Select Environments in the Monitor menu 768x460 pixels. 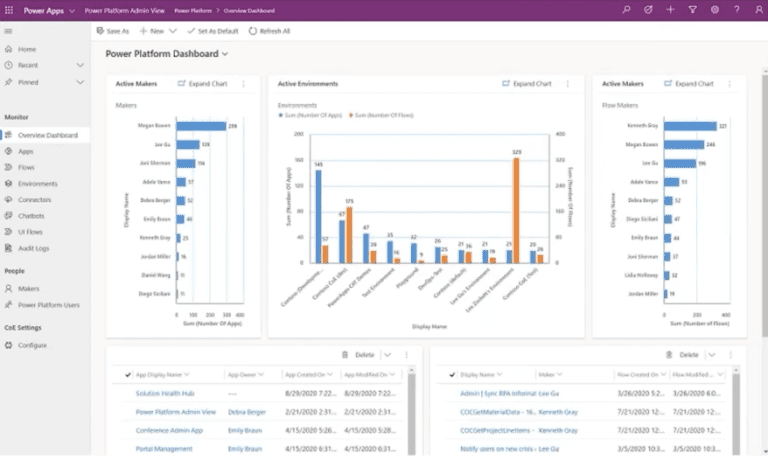tap(37, 183)
